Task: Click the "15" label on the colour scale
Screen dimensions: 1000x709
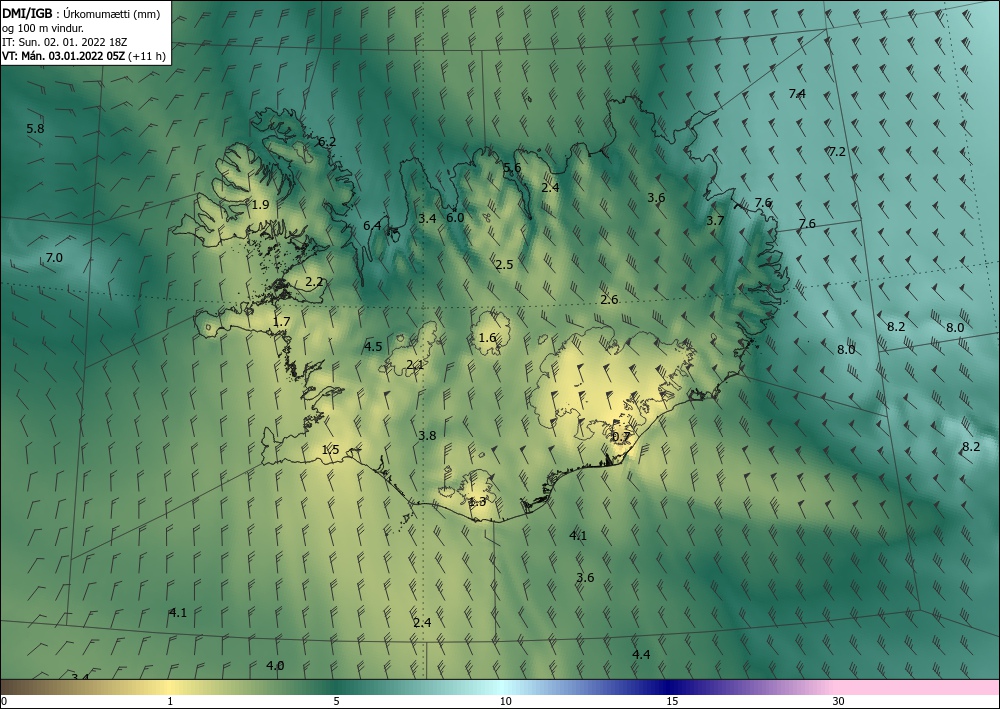Action: click(672, 701)
